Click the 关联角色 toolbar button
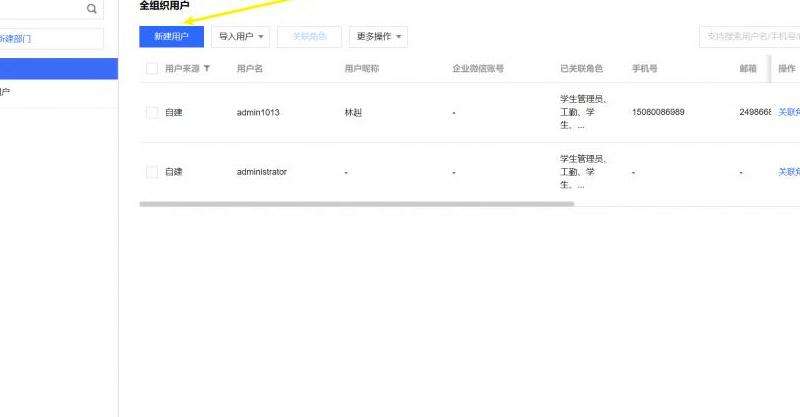The height and width of the screenshot is (417, 800). [309, 37]
